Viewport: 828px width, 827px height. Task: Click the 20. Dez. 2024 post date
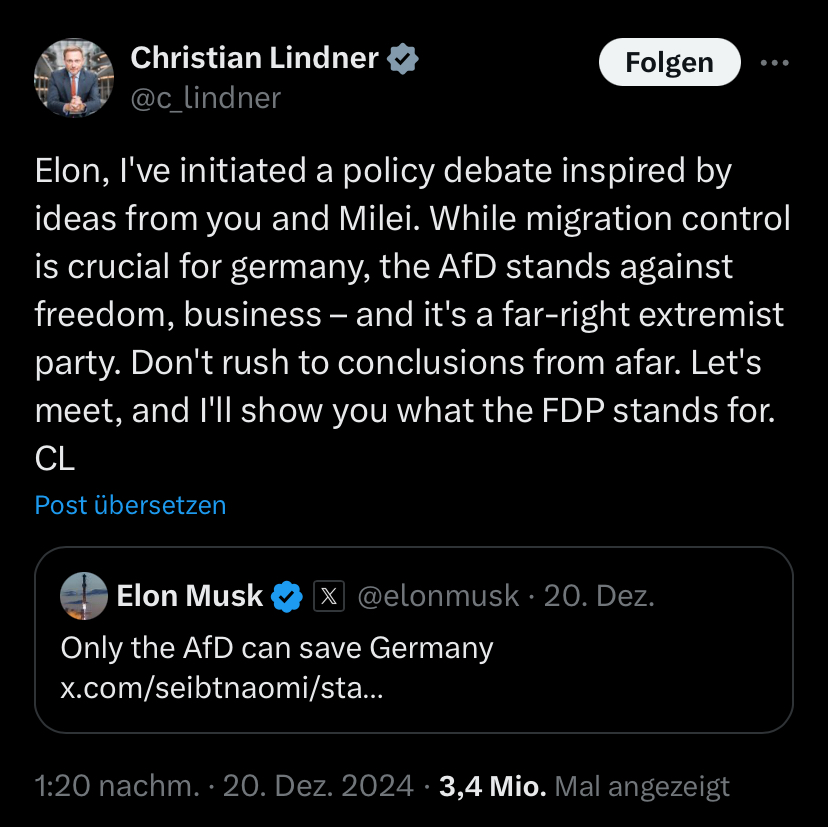(x=318, y=786)
